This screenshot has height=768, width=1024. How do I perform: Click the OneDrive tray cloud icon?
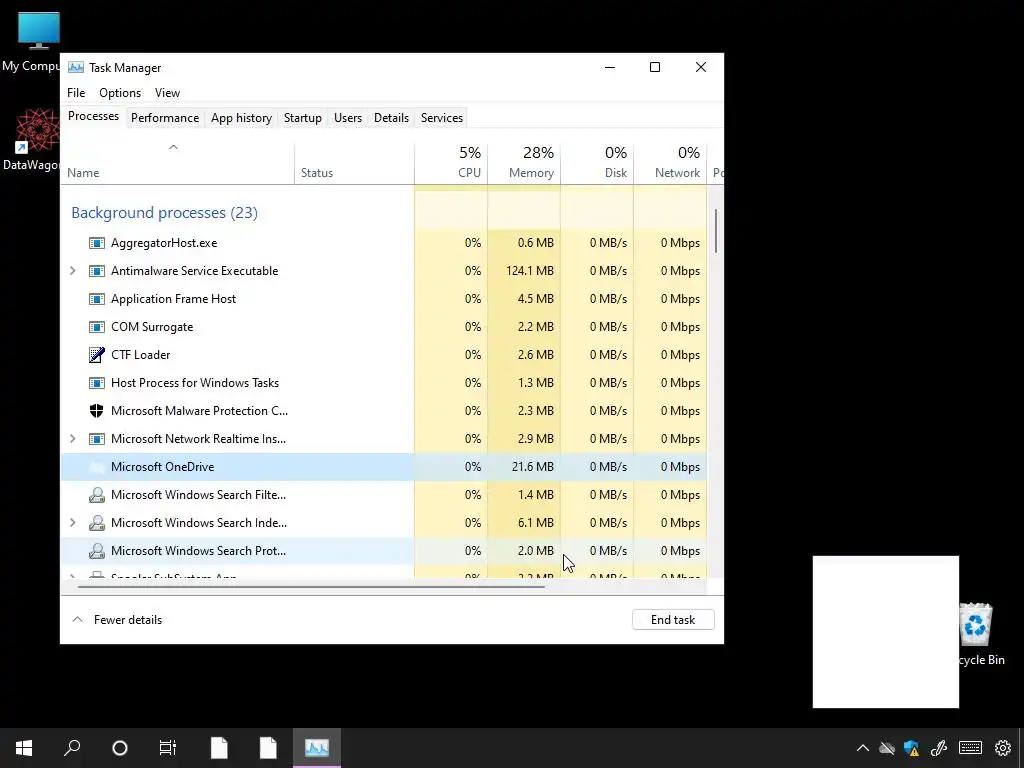tap(887, 748)
